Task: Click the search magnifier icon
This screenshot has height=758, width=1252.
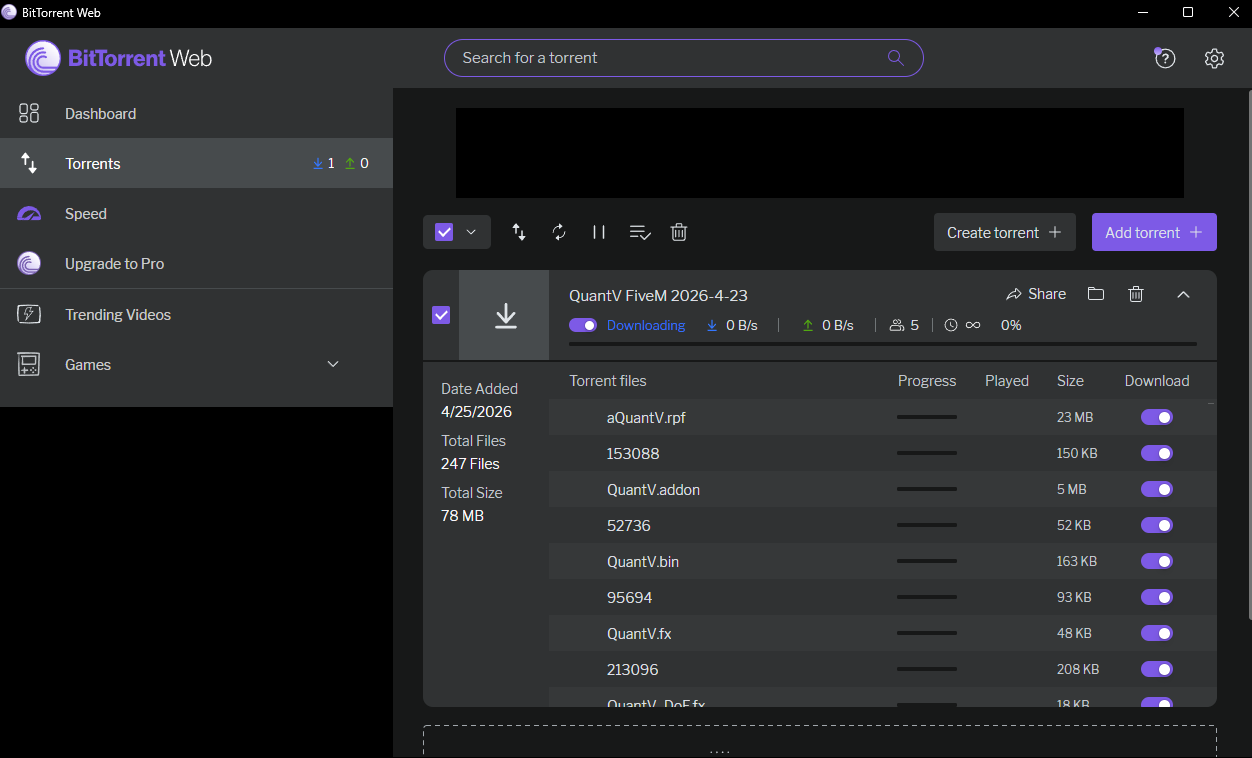Action: [x=896, y=58]
